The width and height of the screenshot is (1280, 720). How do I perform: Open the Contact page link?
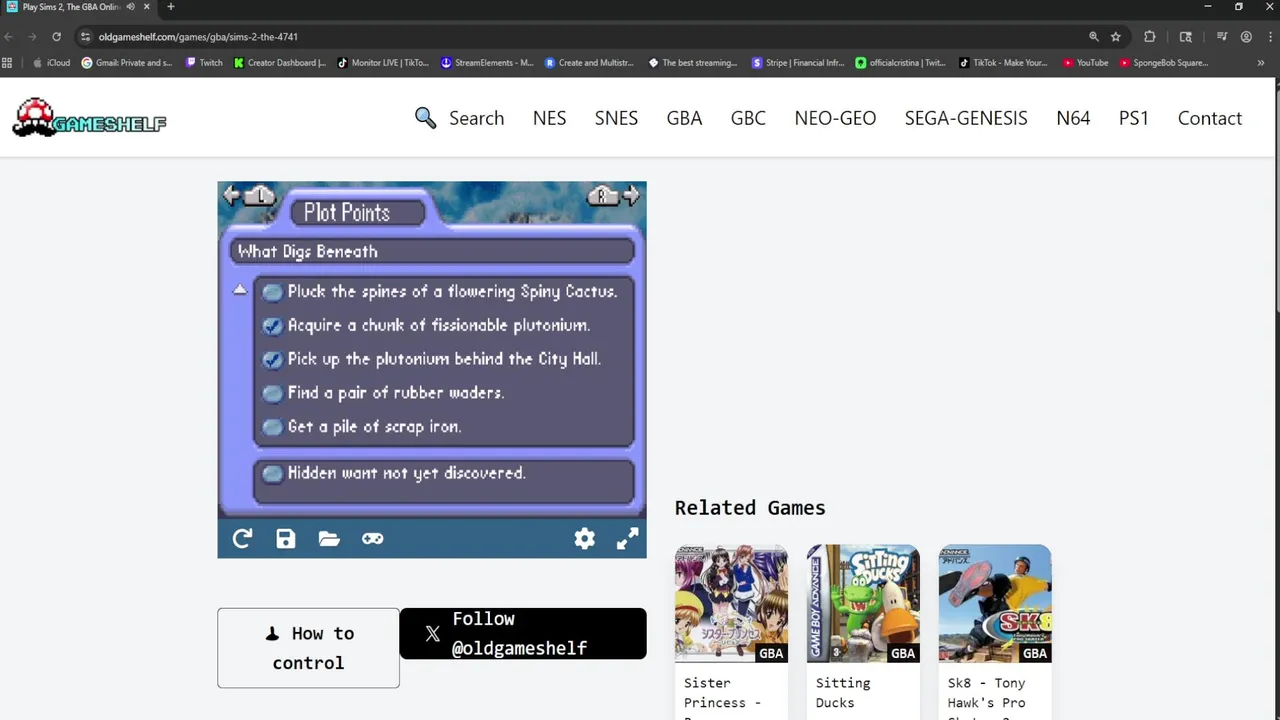(x=1210, y=118)
